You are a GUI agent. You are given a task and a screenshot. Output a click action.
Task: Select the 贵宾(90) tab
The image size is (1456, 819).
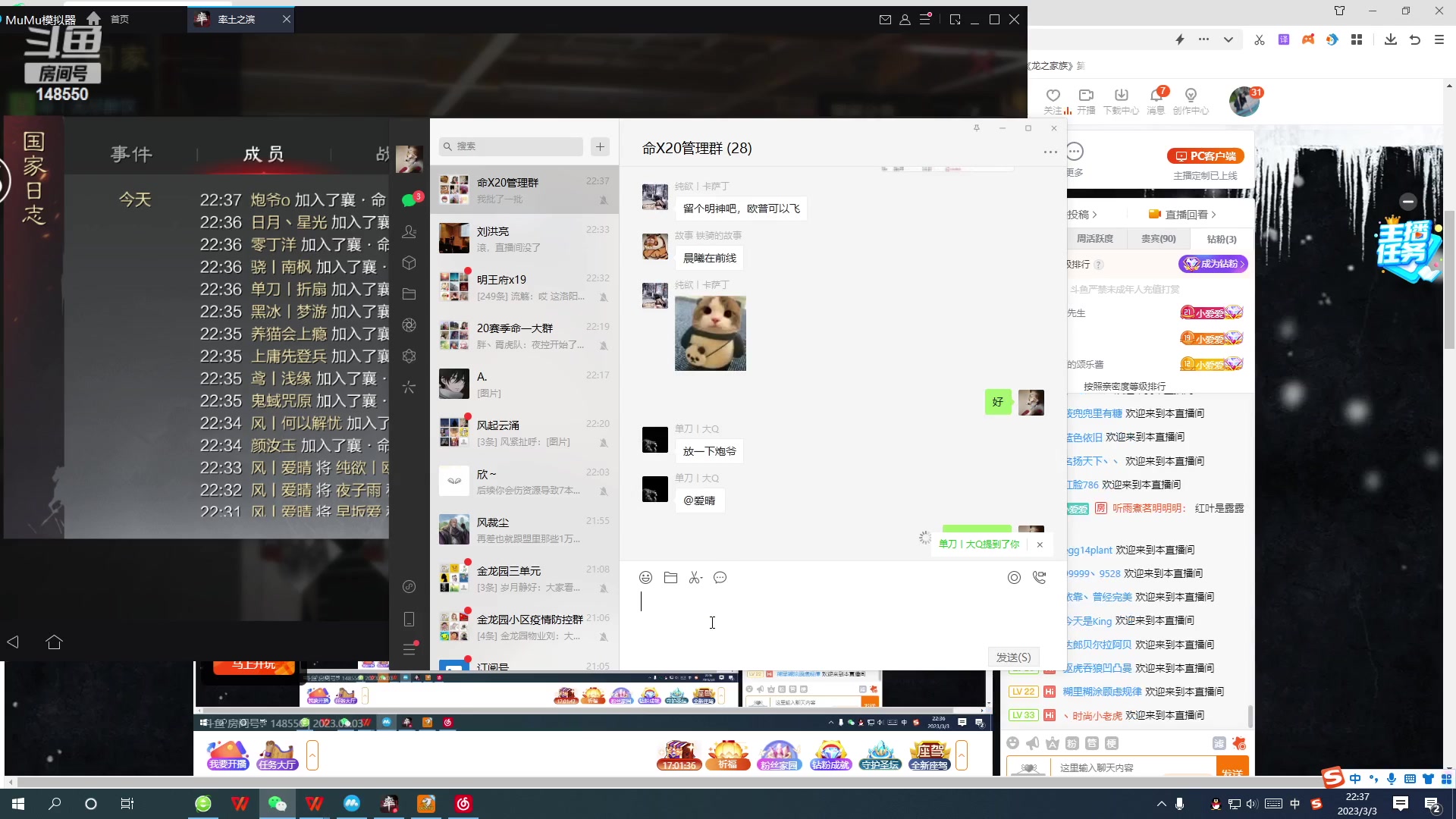click(x=1159, y=239)
